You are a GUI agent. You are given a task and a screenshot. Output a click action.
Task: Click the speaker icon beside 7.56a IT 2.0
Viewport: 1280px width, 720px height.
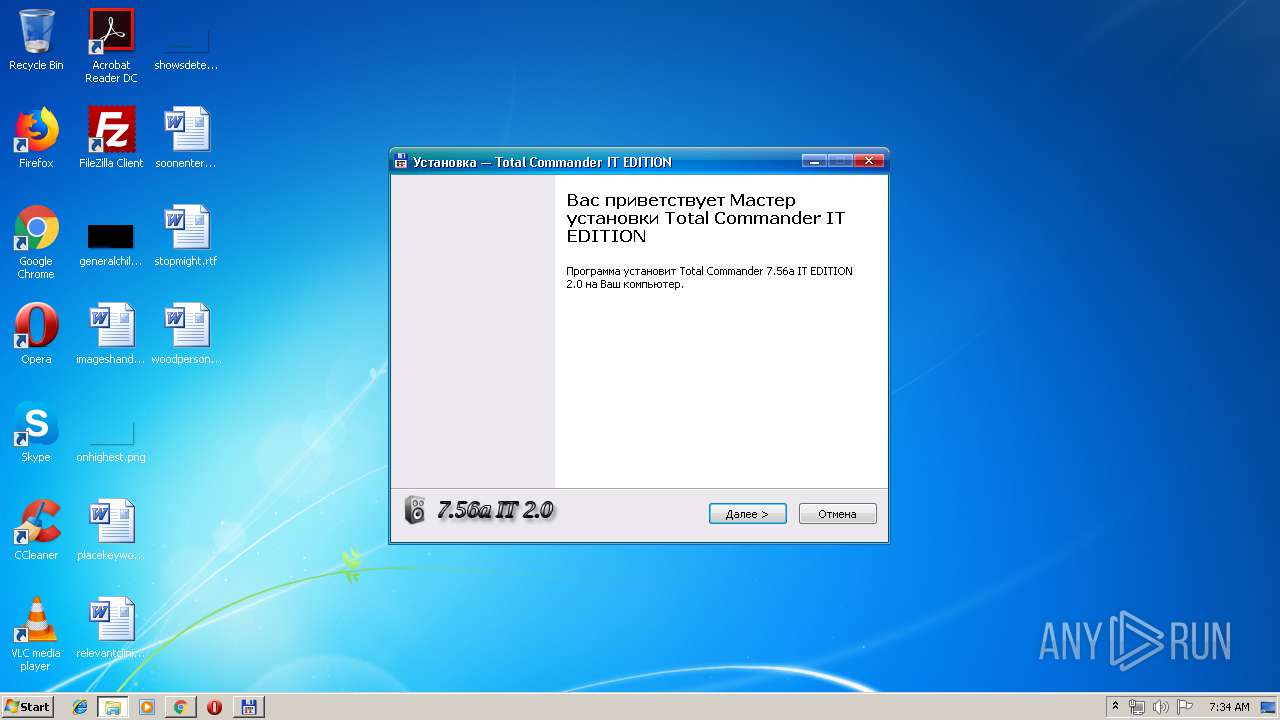(415, 510)
